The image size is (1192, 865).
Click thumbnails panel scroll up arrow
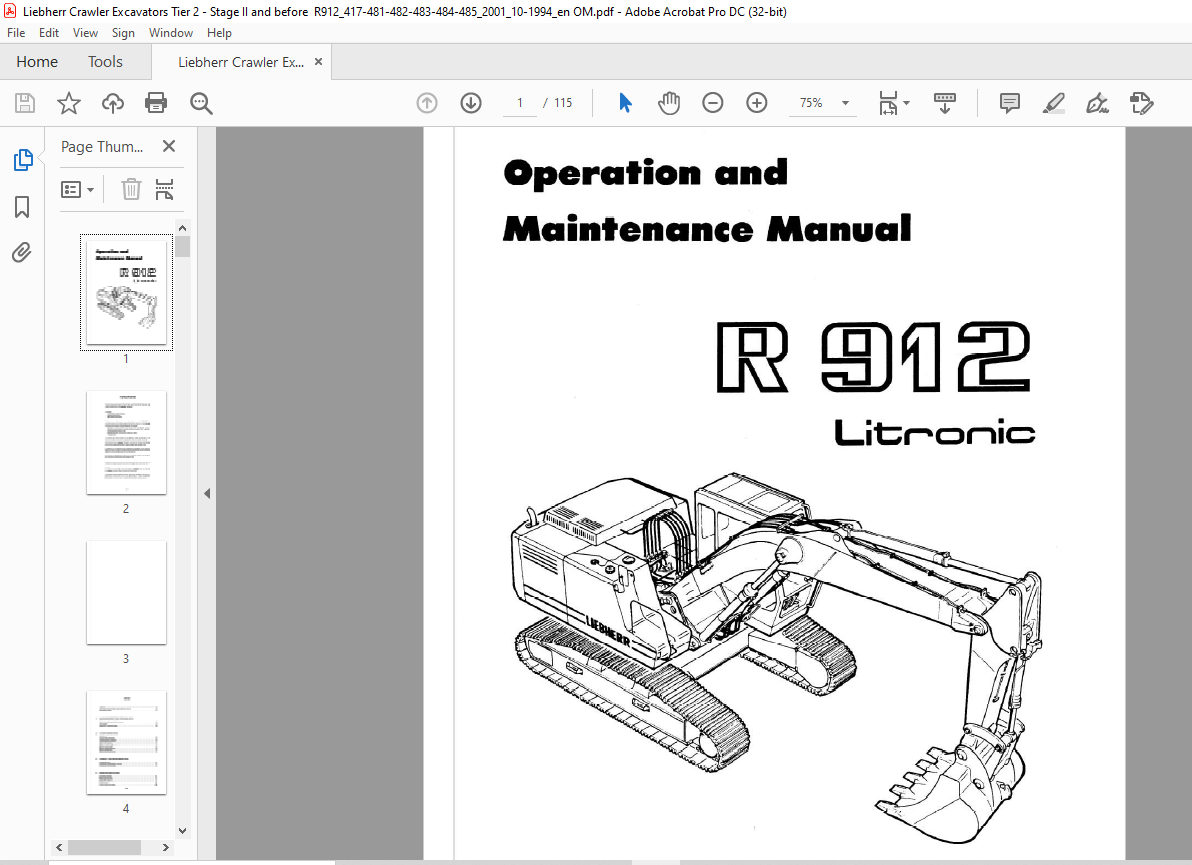[182, 227]
